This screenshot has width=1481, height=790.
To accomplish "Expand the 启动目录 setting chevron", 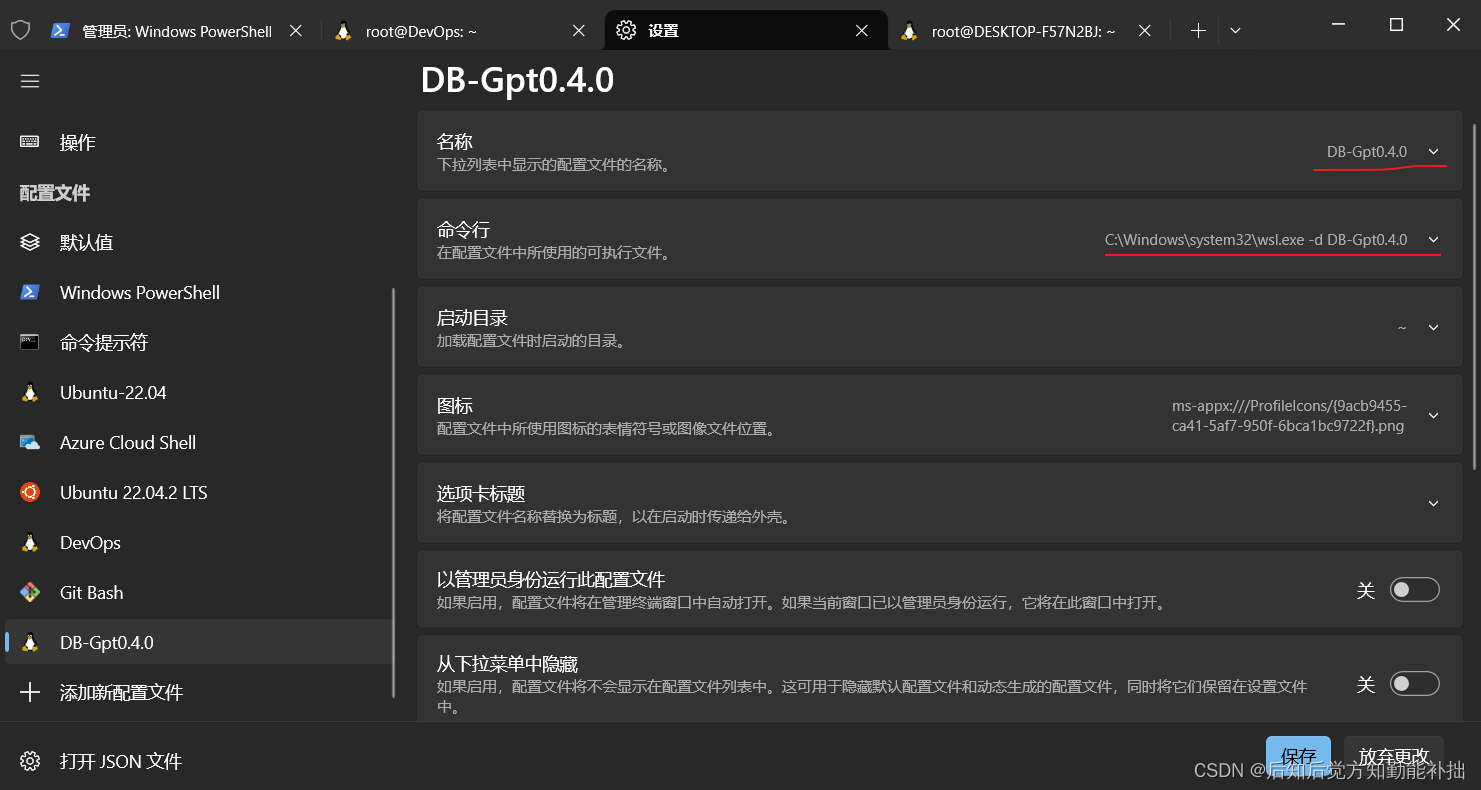I will (x=1433, y=328).
